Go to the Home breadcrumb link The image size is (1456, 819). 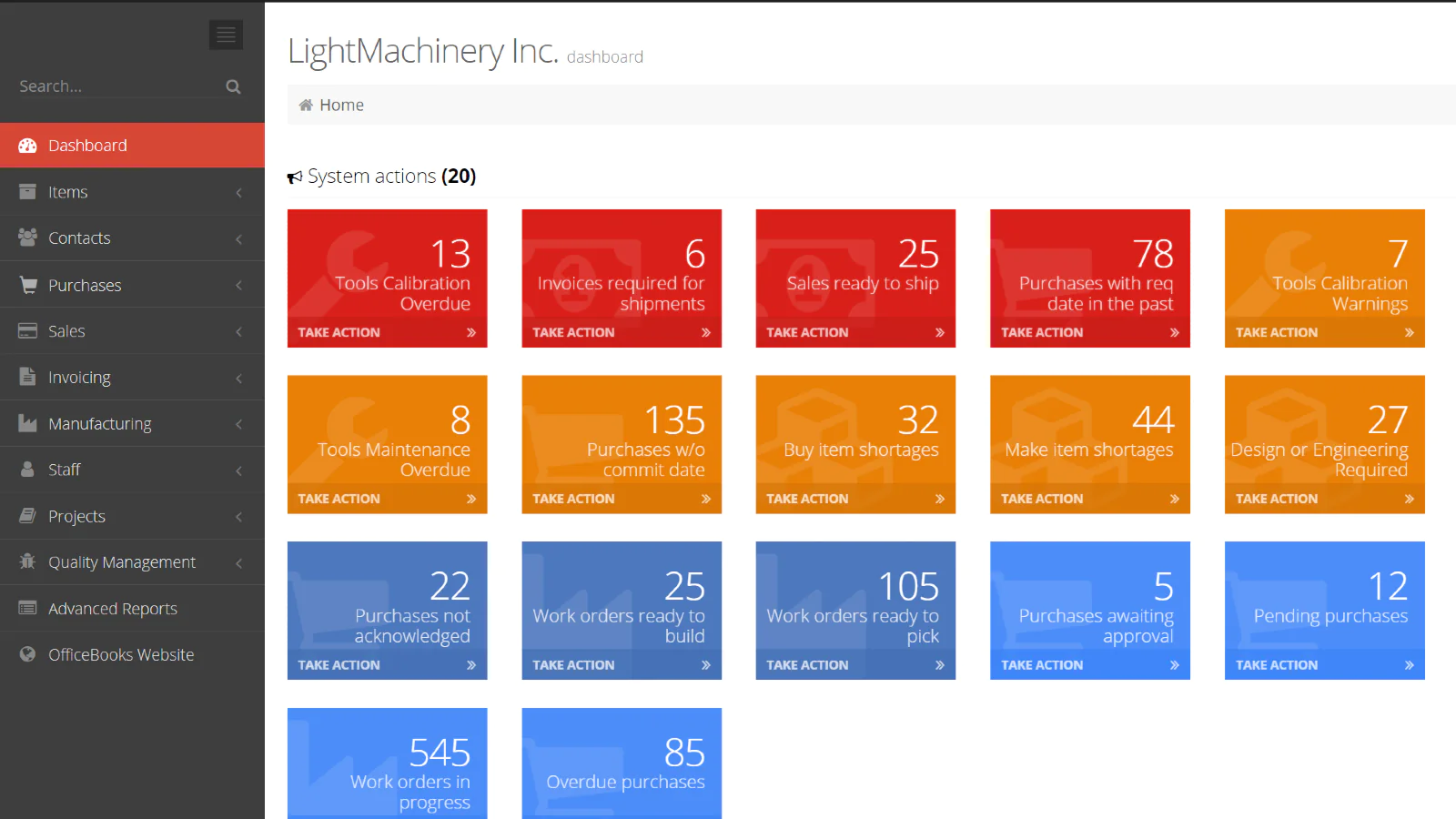[x=341, y=106]
